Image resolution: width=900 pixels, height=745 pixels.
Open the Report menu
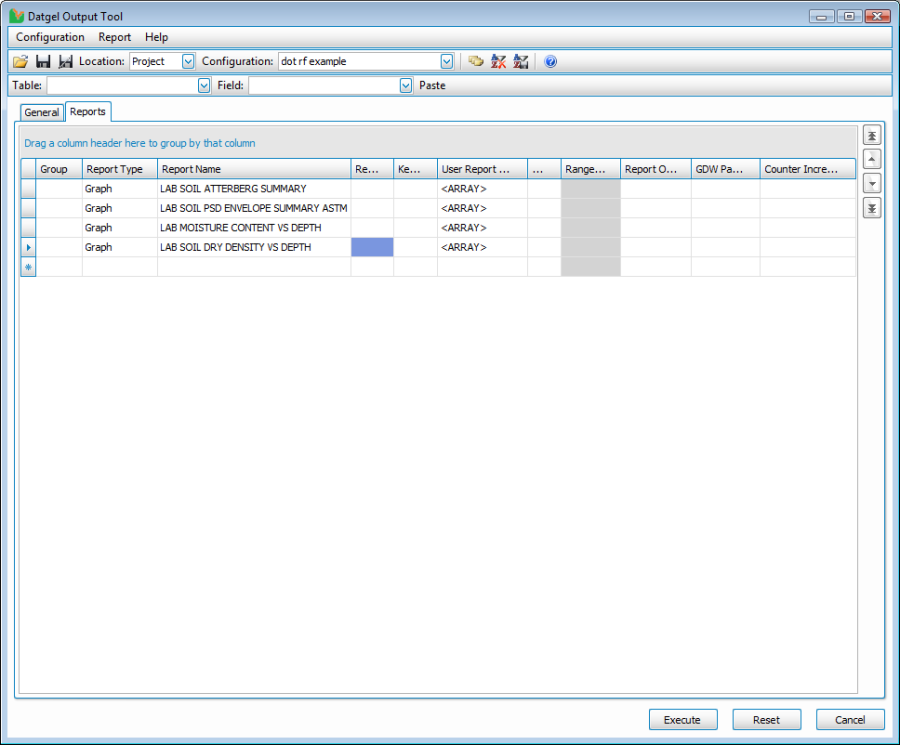114,37
